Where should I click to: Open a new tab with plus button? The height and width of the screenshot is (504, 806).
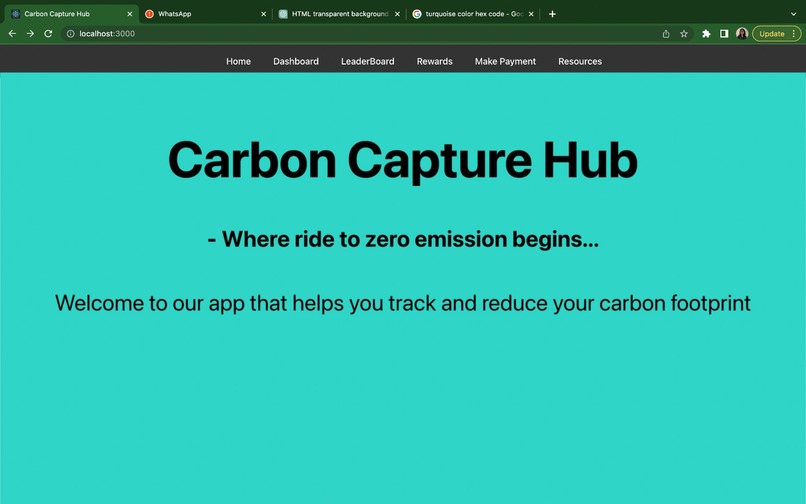[x=552, y=14]
